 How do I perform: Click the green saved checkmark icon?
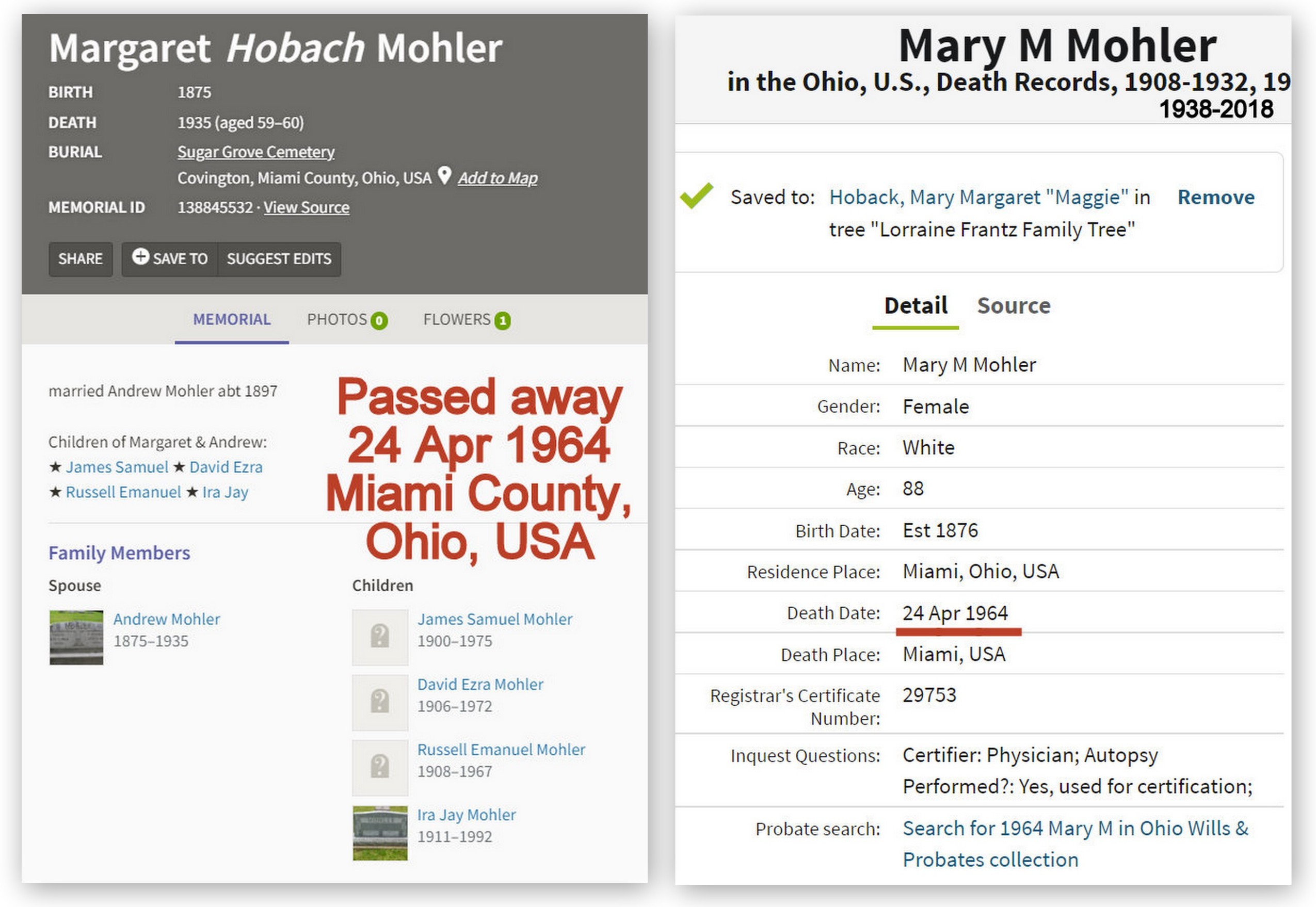click(x=696, y=196)
